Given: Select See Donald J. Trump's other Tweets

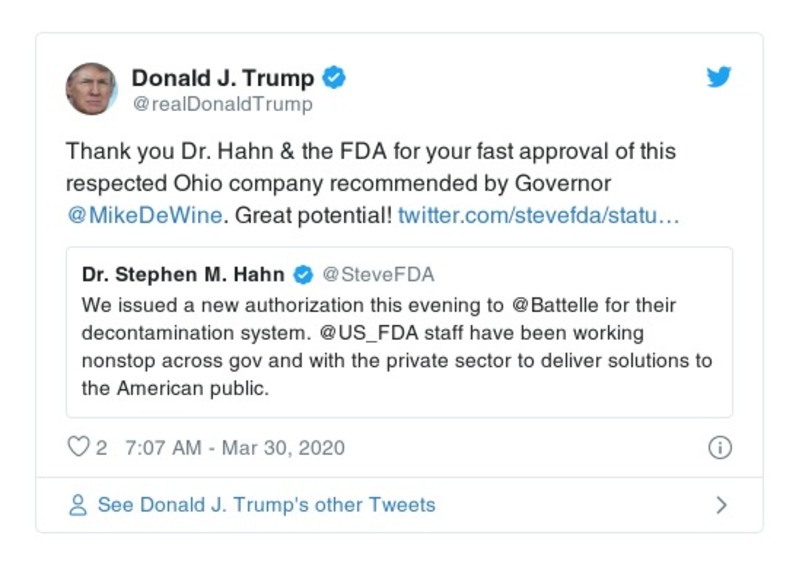Looking at the screenshot, I should point(266,505).
